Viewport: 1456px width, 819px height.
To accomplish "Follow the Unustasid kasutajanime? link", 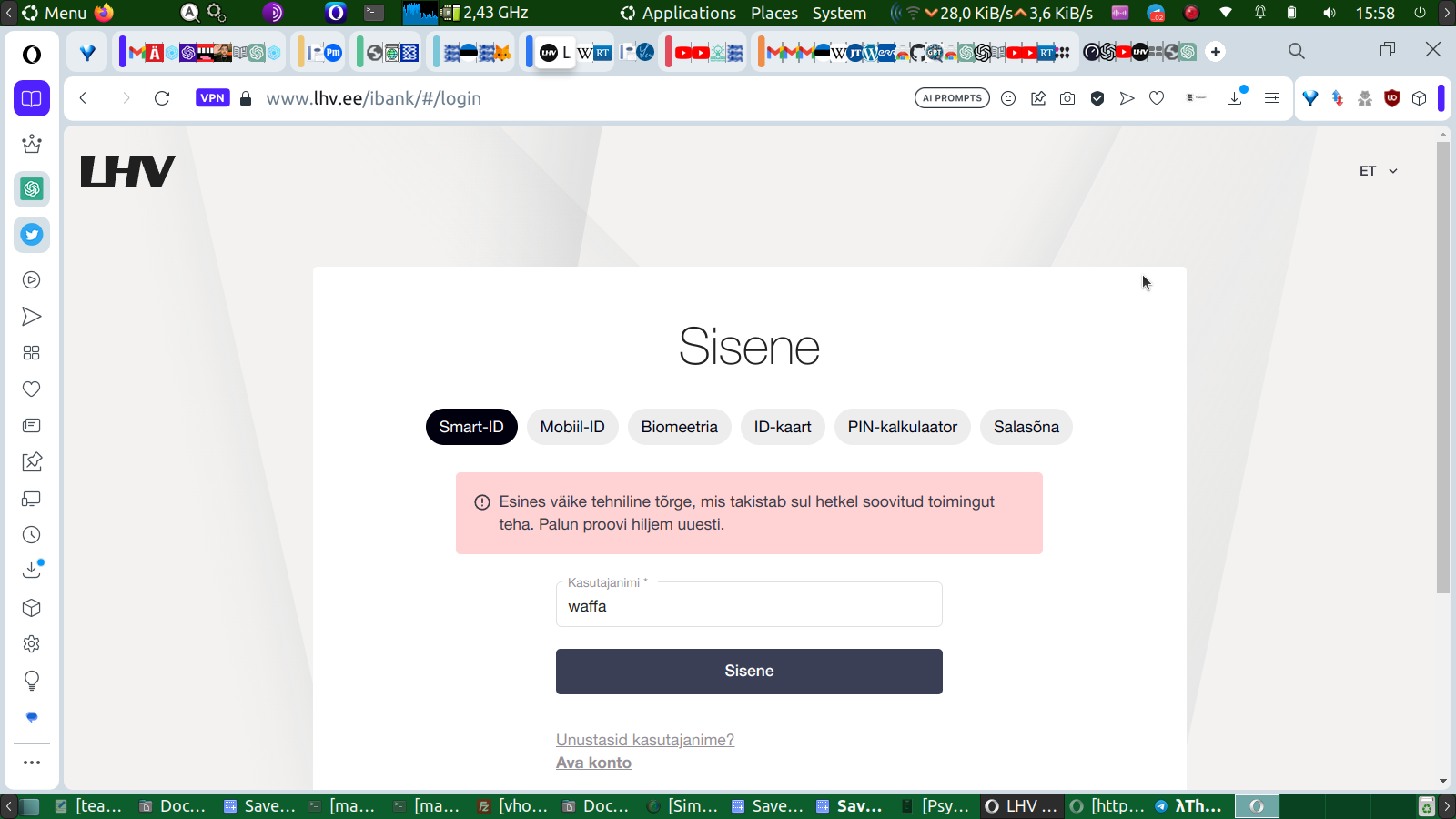I will [x=645, y=740].
